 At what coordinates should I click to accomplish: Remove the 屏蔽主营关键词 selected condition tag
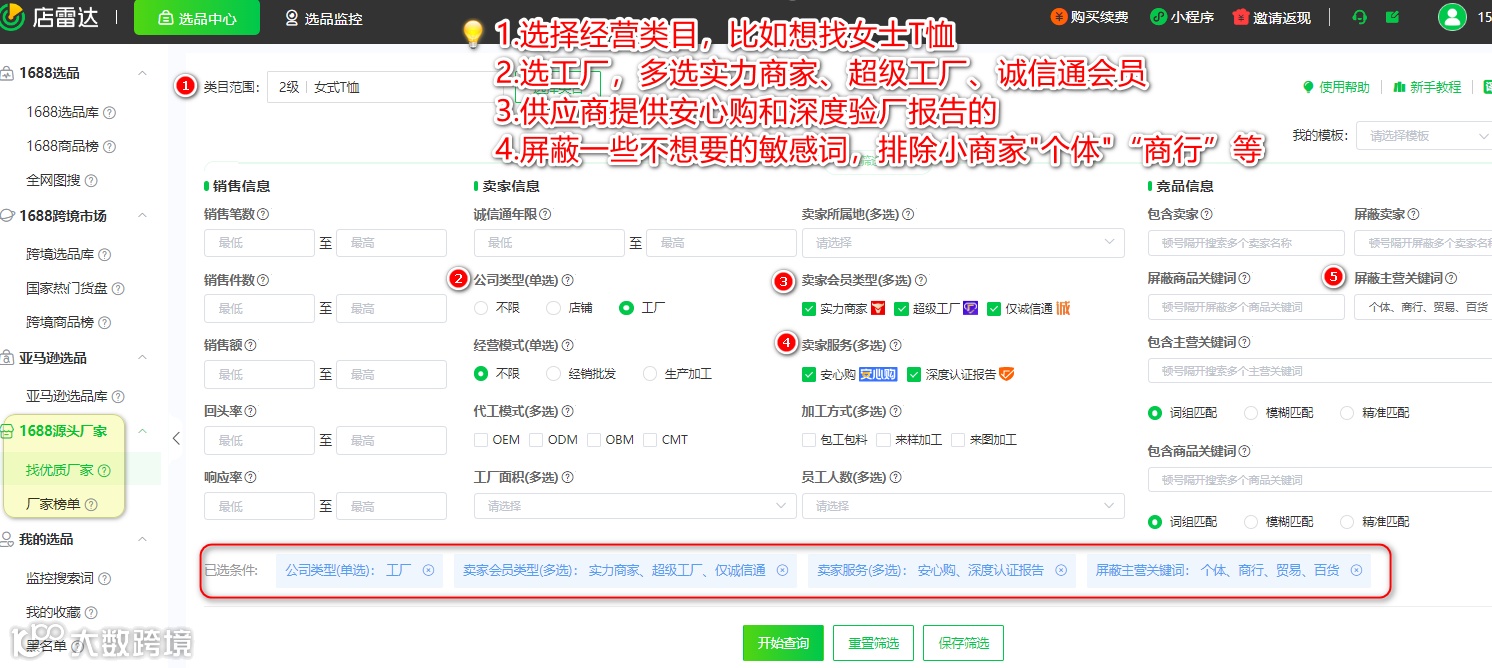click(x=1356, y=570)
